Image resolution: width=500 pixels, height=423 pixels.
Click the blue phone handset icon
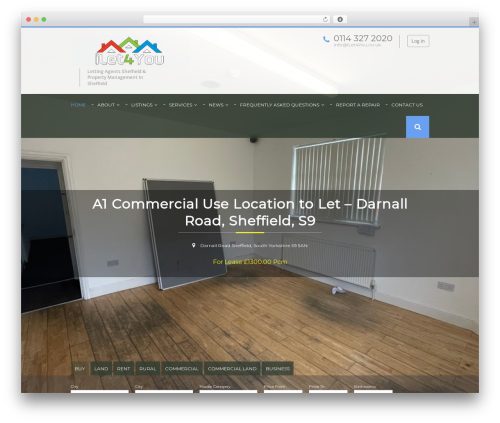[326, 39]
